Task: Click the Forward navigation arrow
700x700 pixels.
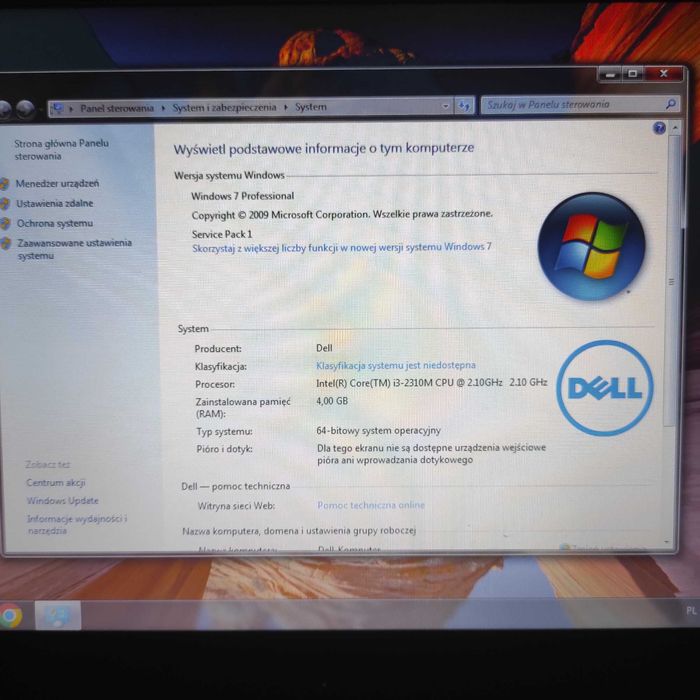Action: pos(25,108)
